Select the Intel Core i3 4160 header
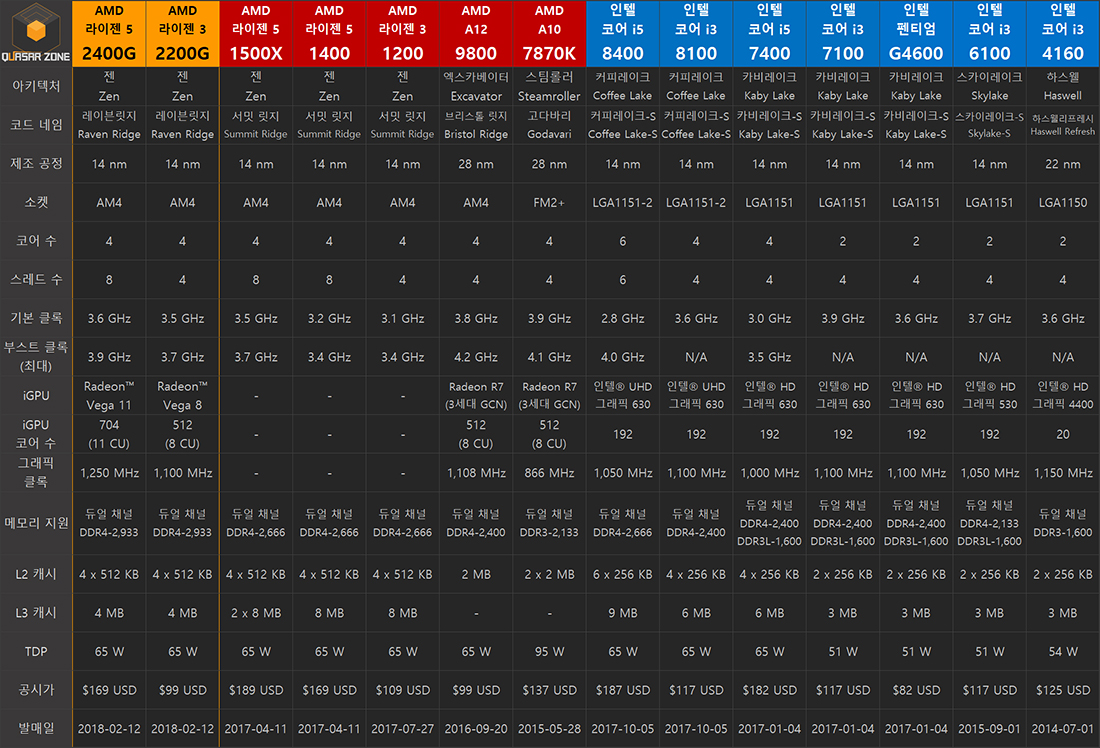This screenshot has height=748, width=1100. [x=1062, y=33]
